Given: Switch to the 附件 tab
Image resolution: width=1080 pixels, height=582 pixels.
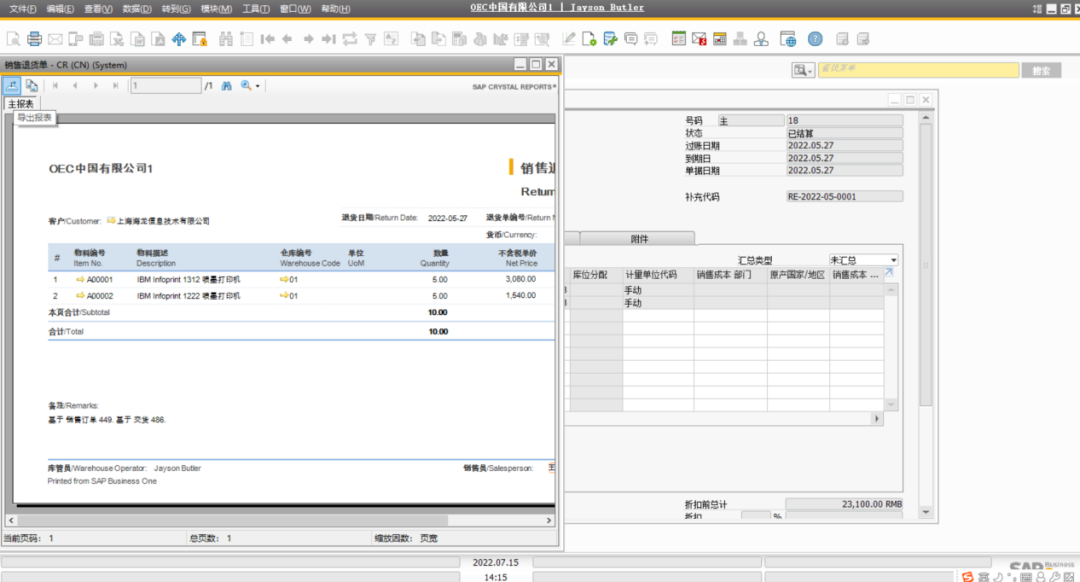Looking at the screenshot, I should coord(638,238).
